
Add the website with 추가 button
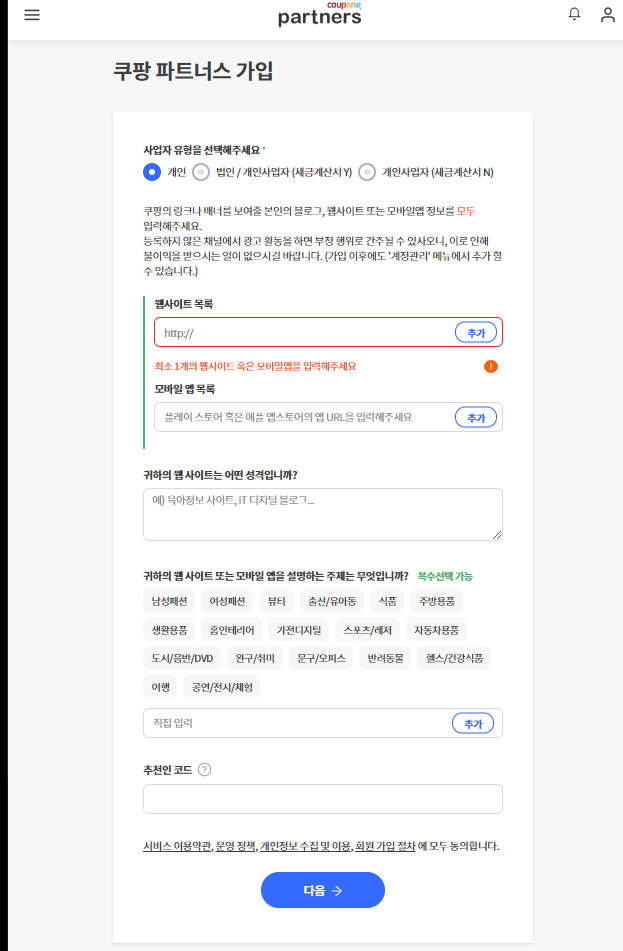point(476,332)
